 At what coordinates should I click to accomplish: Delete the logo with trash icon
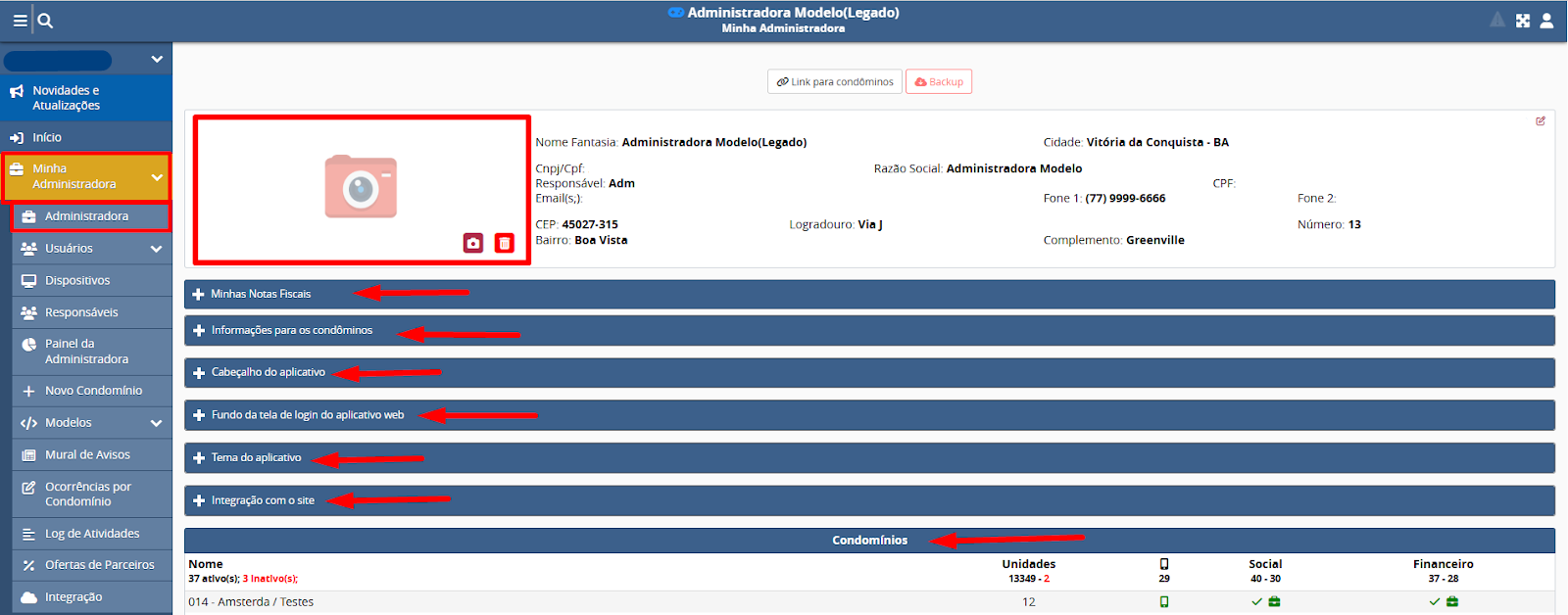click(x=504, y=243)
